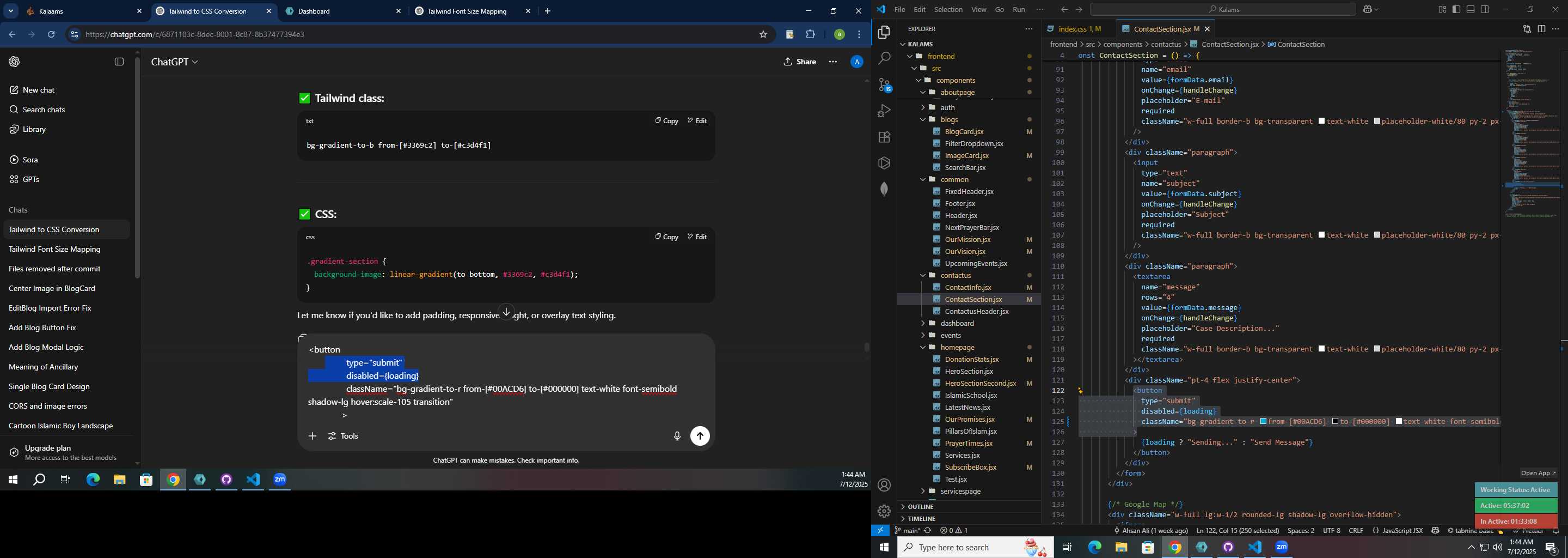The height and width of the screenshot is (558, 1568).
Task: Edit the CSS code block
Action: pyautogui.click(x=697, y=236)
